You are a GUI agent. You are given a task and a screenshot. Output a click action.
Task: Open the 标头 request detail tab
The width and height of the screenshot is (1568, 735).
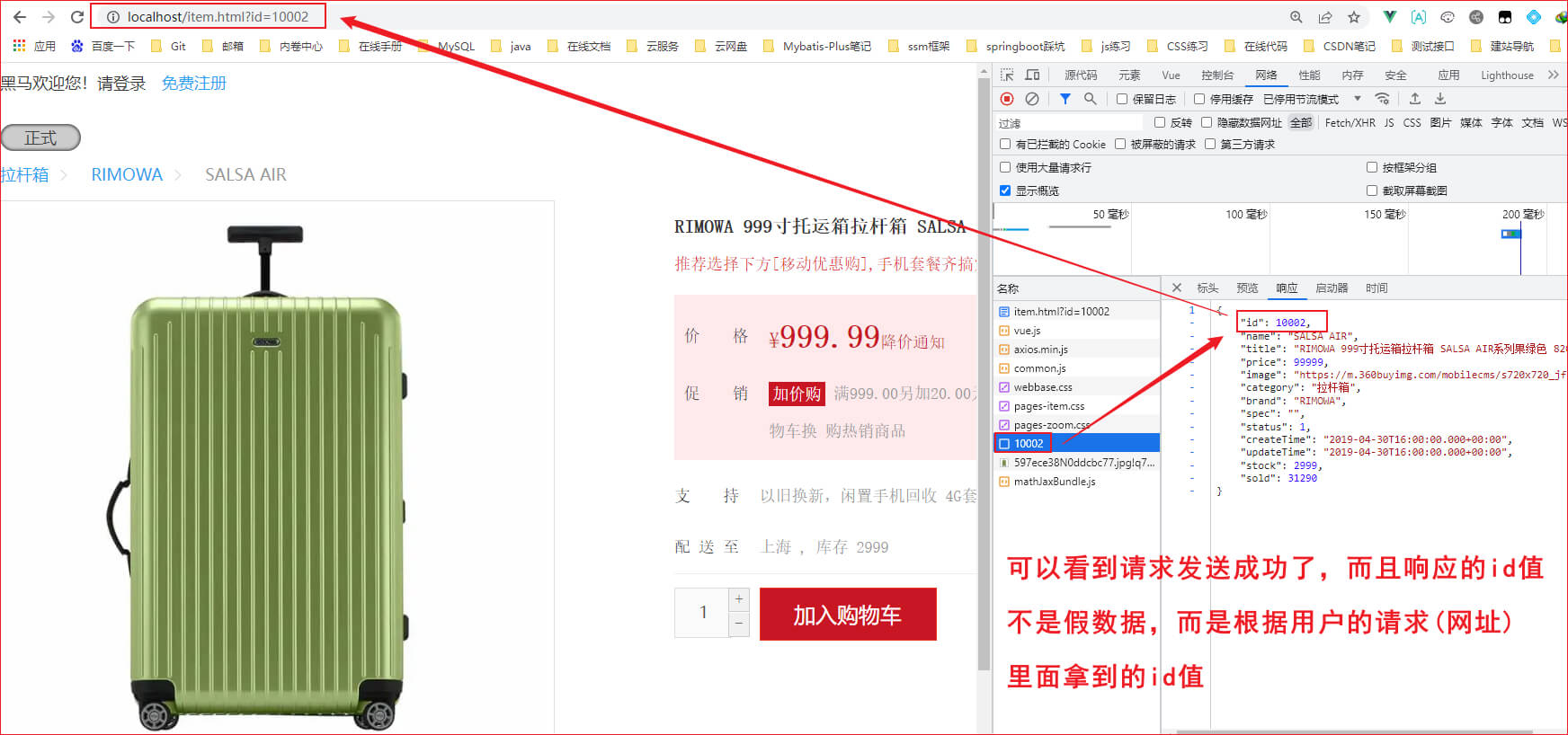[x=1207, y=288]
